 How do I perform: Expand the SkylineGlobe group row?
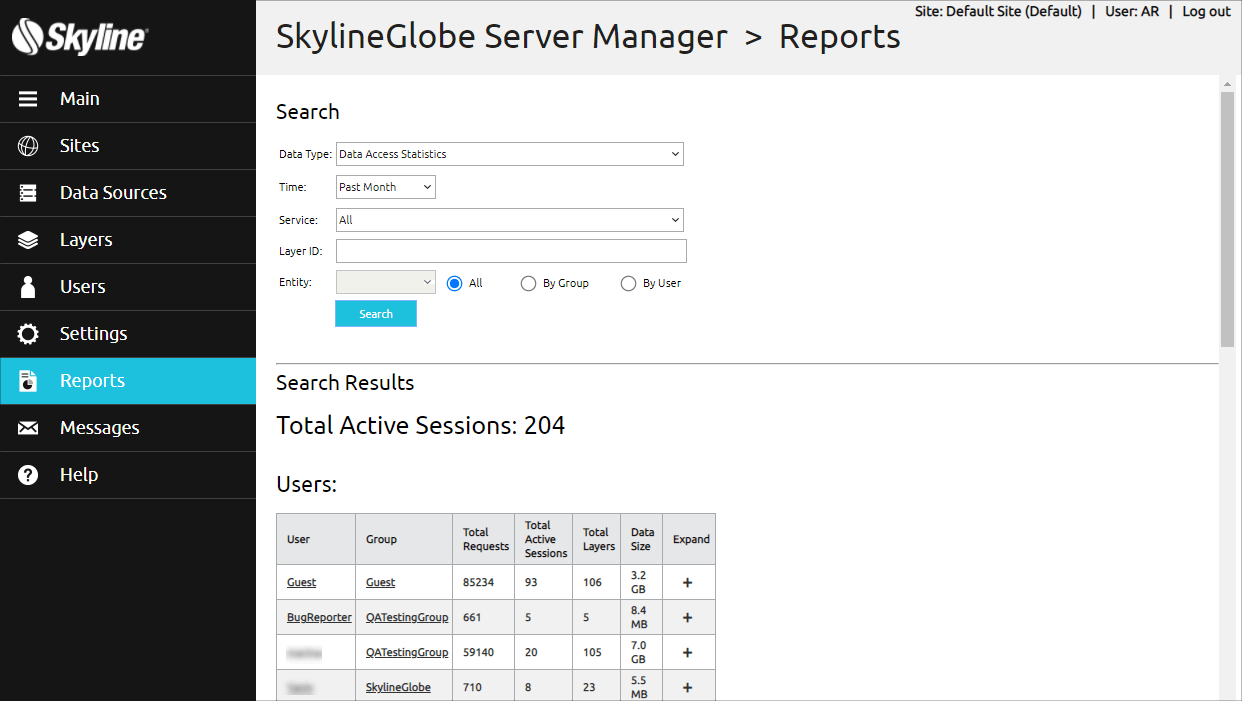(x=687, y=688)
